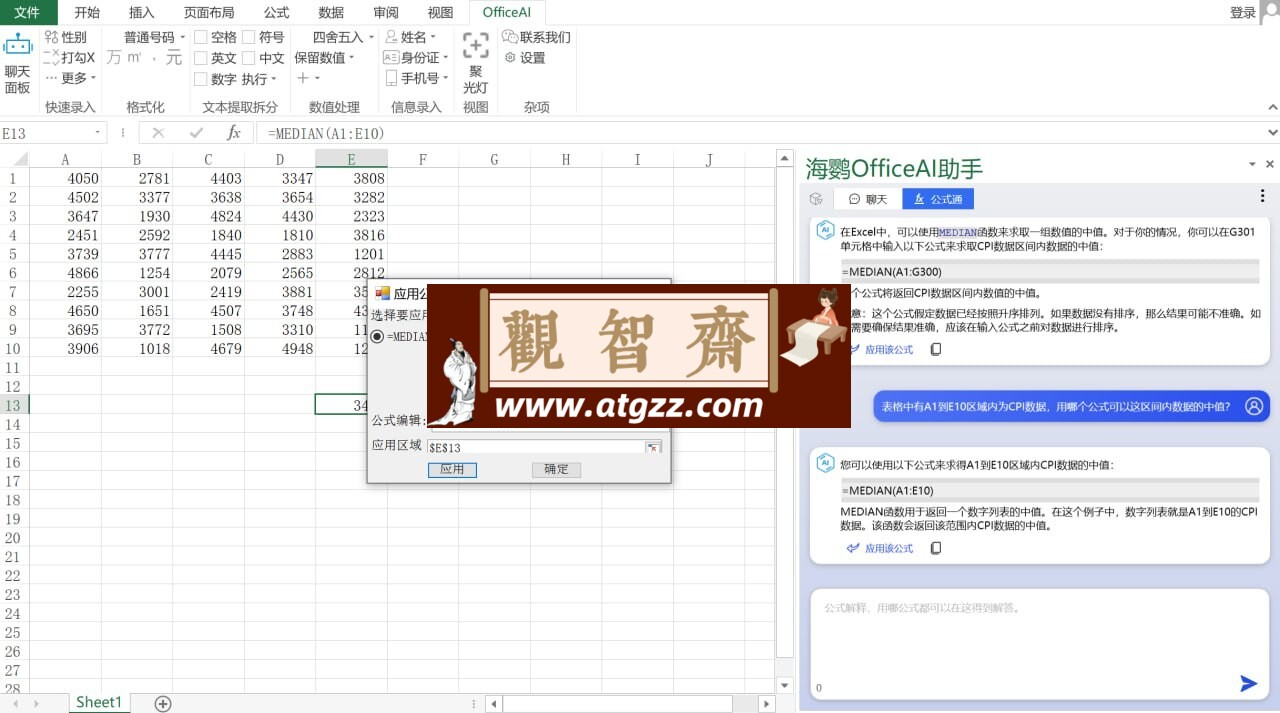Click the 联系我们 WeChat contact icon
The width and height of the screenshot is (1280, 713).
(x=510, y=37)
